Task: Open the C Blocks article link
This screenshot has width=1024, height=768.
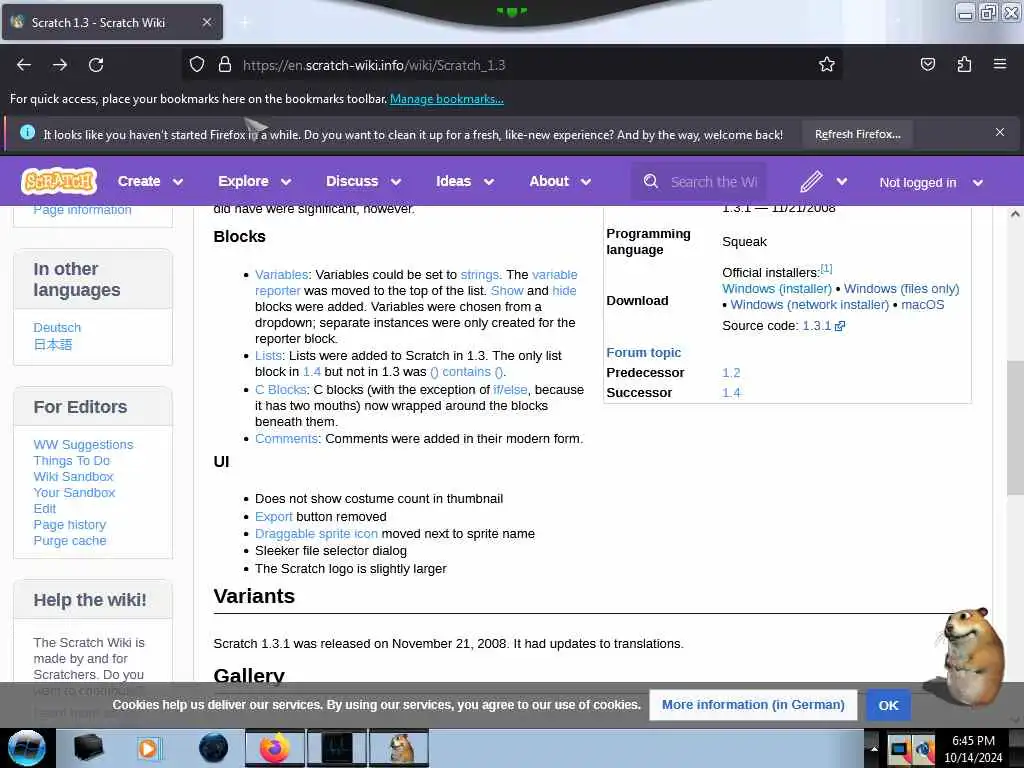Action: click(x=280, y=389)
